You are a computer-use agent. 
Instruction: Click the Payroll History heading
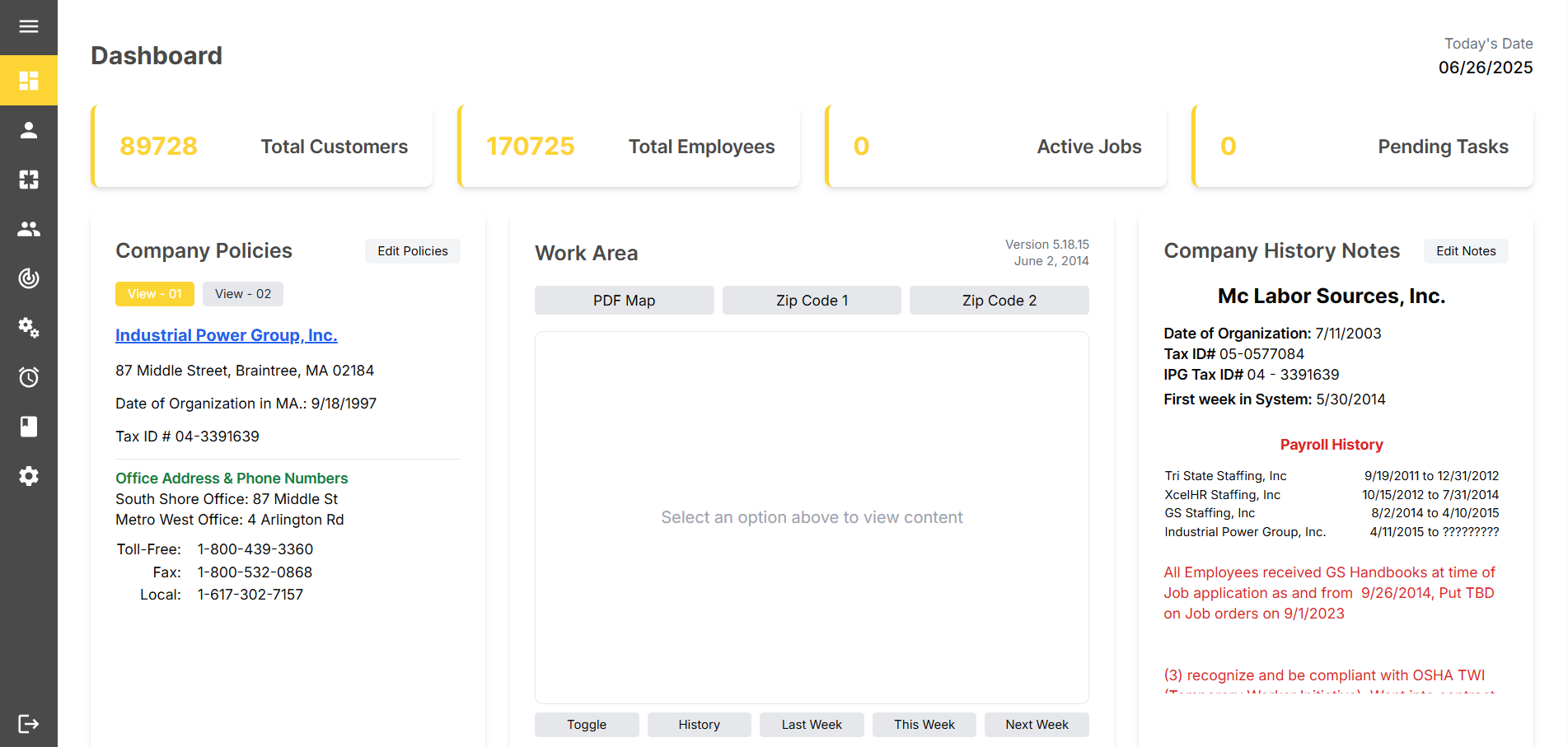1332,445
